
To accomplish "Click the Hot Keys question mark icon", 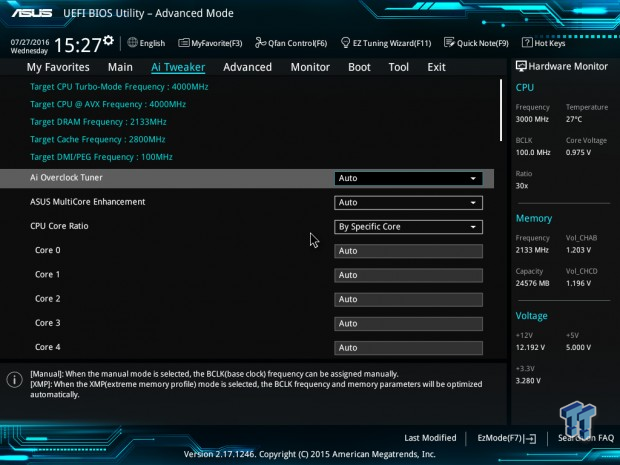I will (x=527, y=42).
